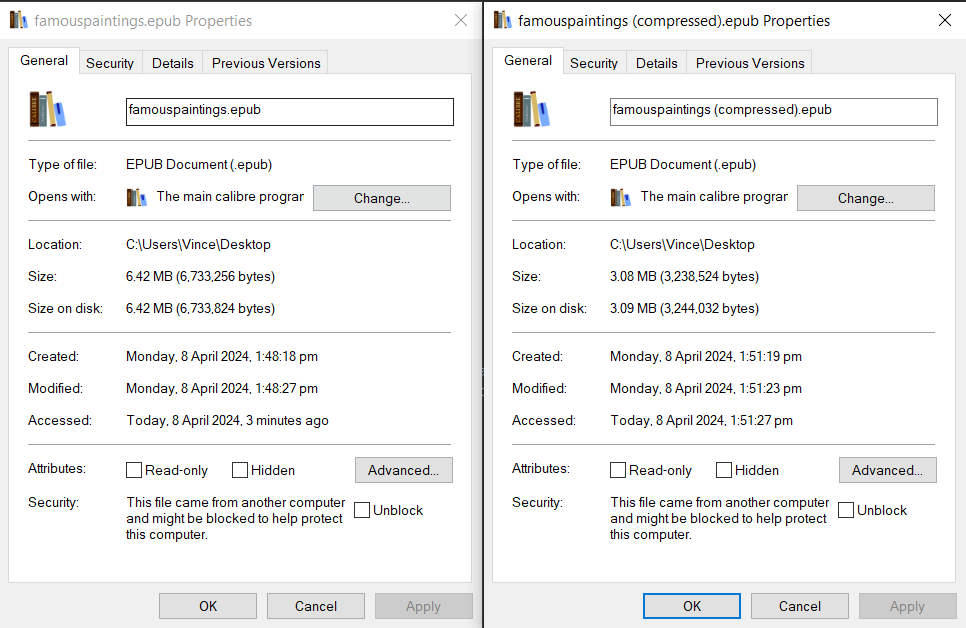The width and height of the screenshot is (966, 628).
Task: Click the calibre icon next to 'Opens with' on left dialog
Action: coord(137,197)
